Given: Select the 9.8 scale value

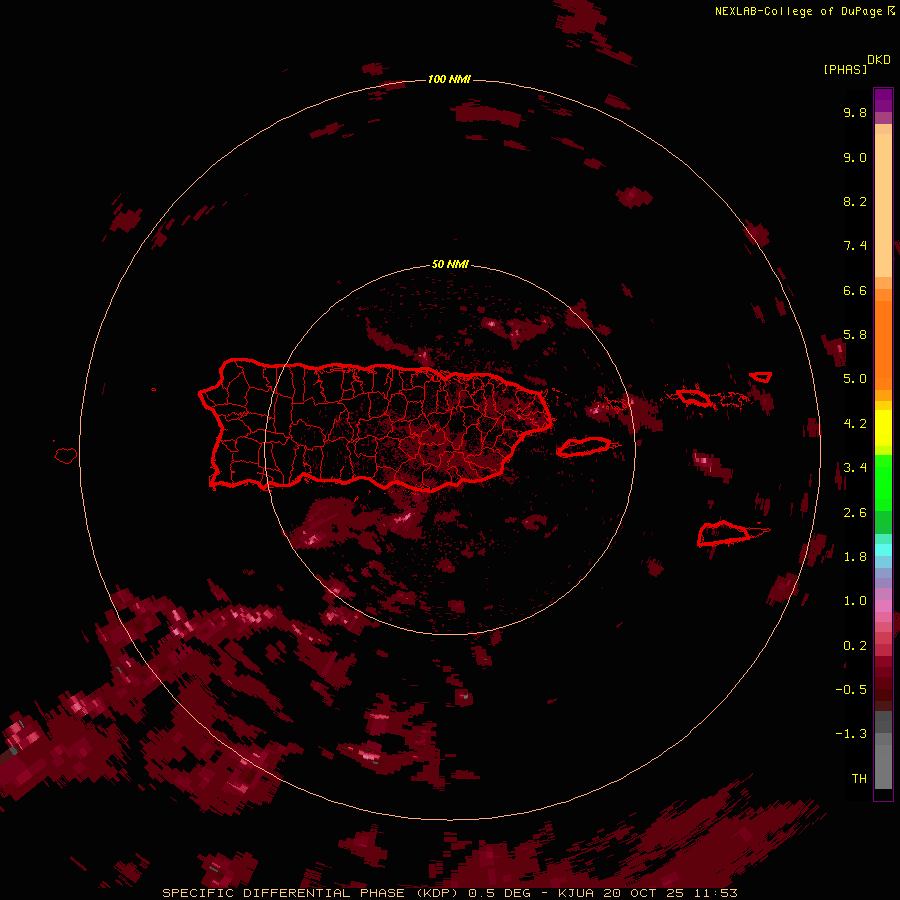Looking at the screenshot, I should pyautogui.click(x=855, y=112).
